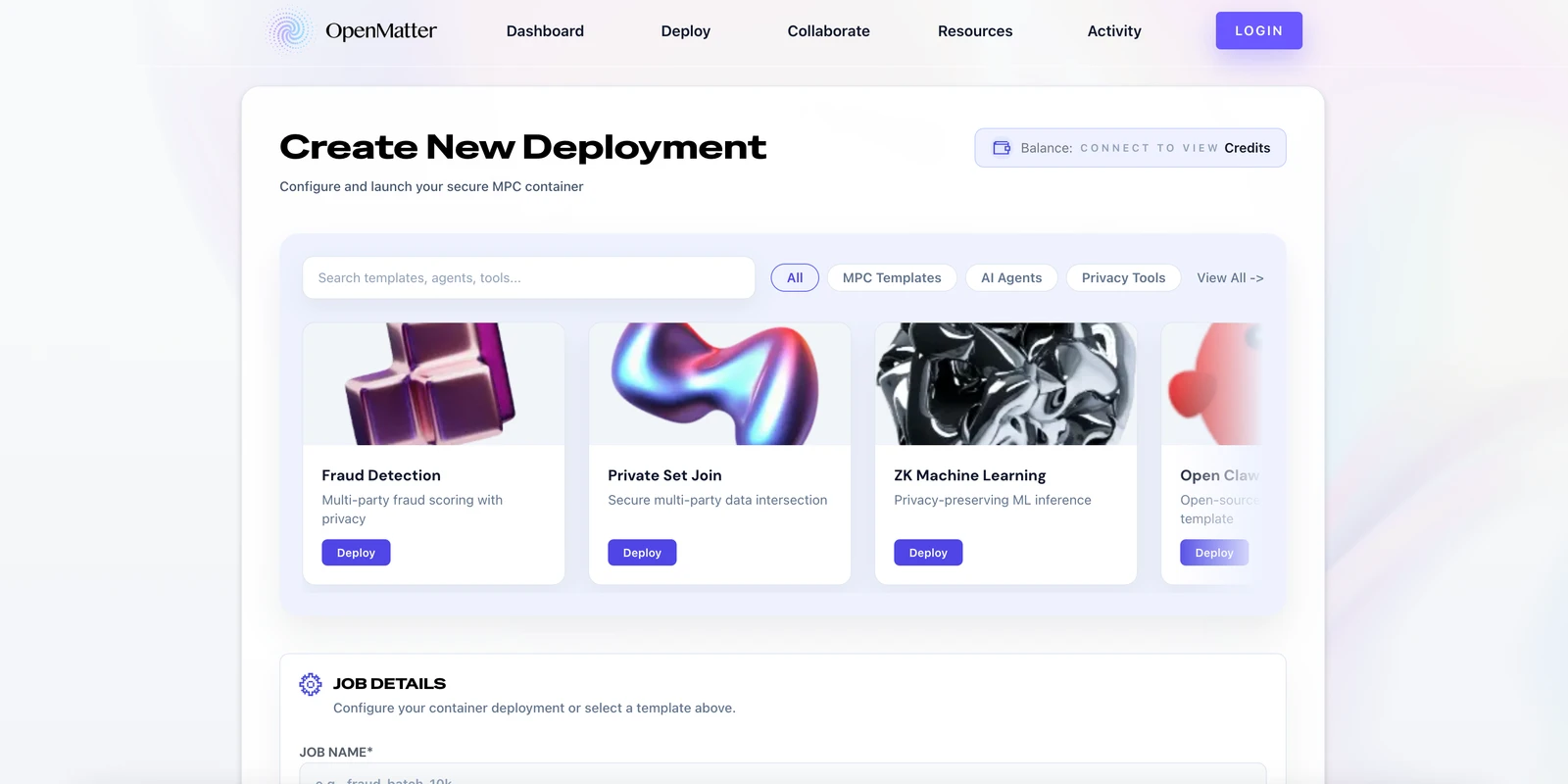1568x784 pixels.
Task: Deploy the Fraud Detection template
Action: click(x=356, y=553)
